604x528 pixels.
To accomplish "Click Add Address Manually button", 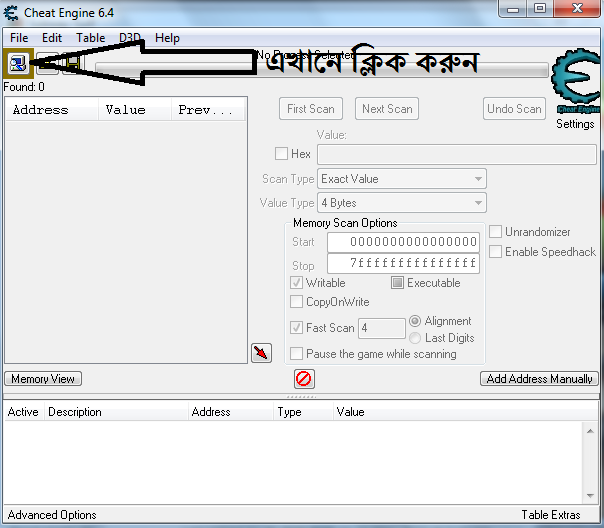I will 539,379.
